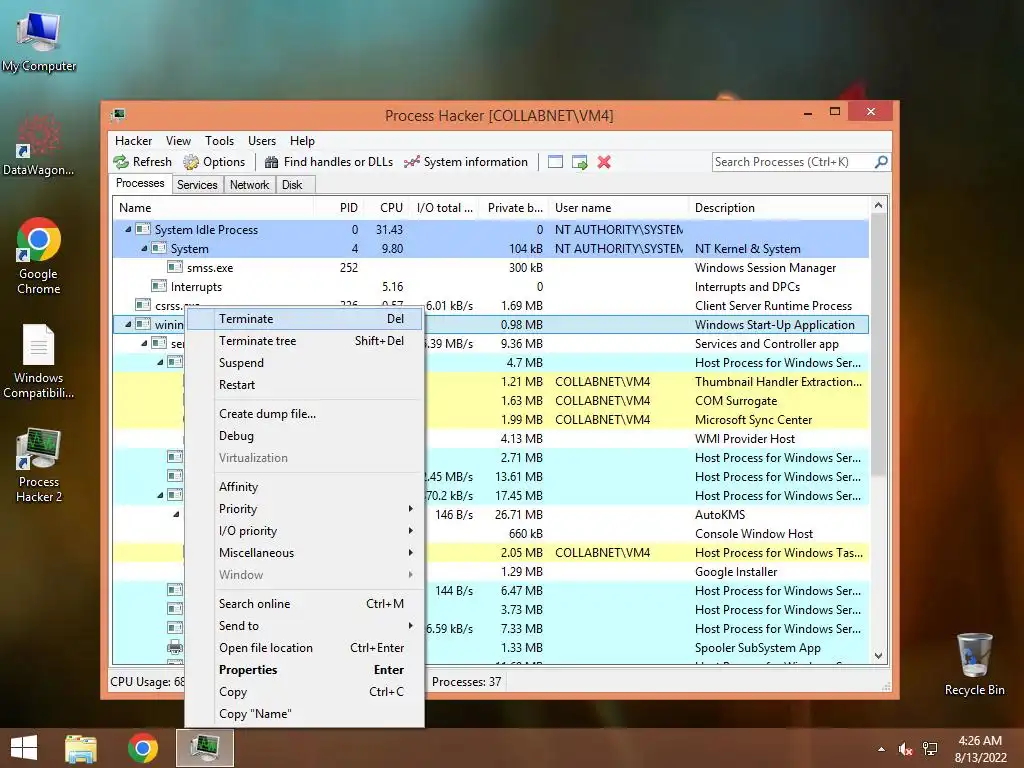Switch to the Network tab
Image resolution: width=1024 pixels, height=768 pixels.
pos(249,185)
